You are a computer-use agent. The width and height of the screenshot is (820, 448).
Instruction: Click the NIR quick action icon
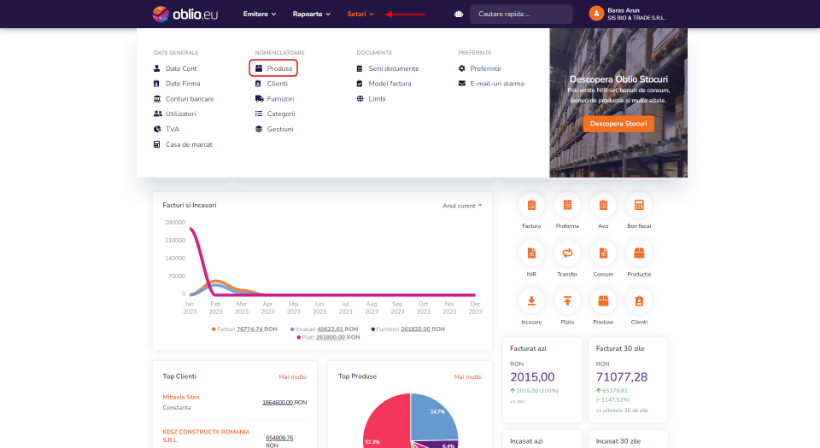(x=531, y=254)
